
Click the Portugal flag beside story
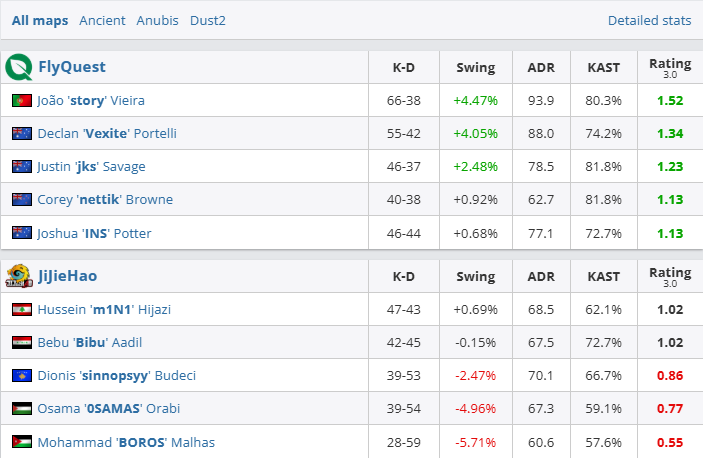[22, 100]
